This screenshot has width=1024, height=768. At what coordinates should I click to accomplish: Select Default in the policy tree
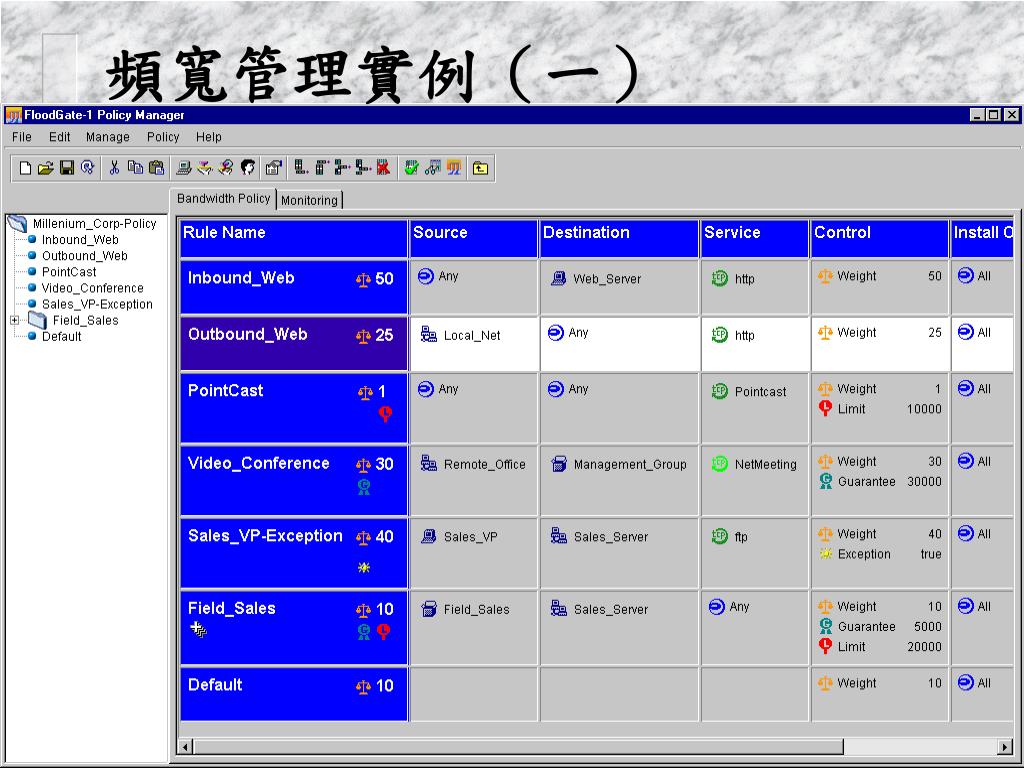point(62,336)
